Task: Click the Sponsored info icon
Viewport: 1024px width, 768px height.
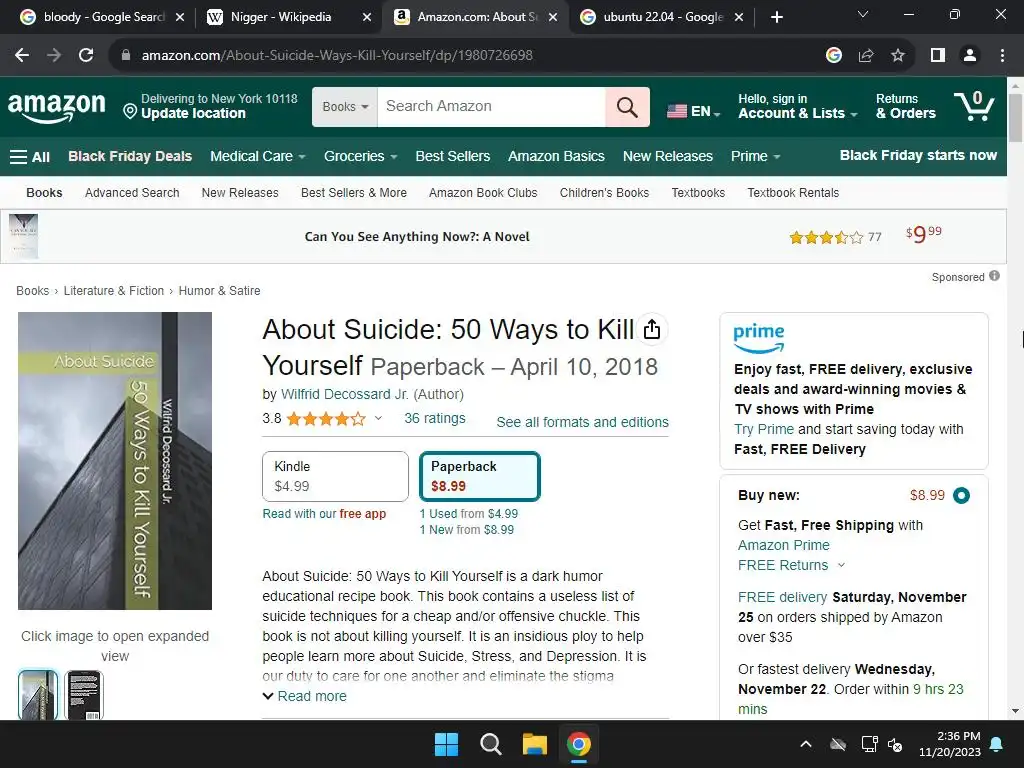Action: pyautogui.click(x=994, y=276)
